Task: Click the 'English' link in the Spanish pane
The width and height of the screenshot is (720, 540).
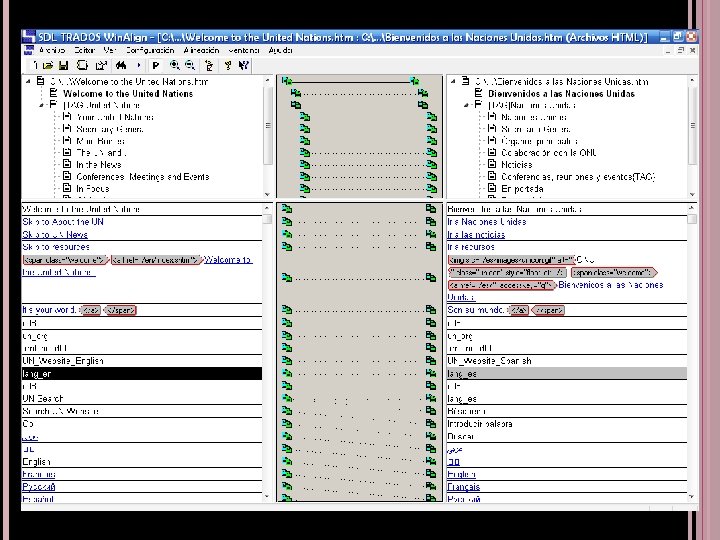Action: coord(461,474)
